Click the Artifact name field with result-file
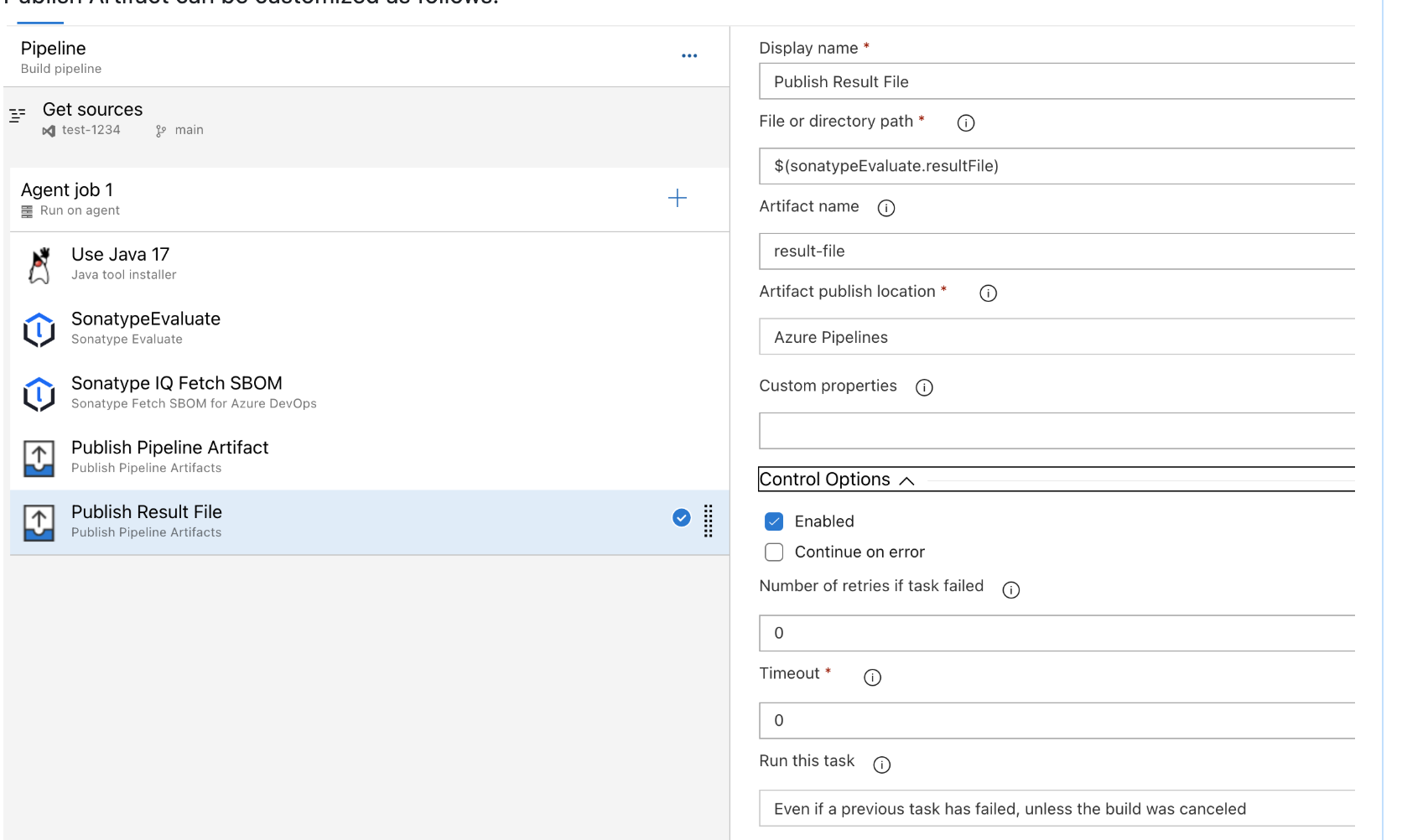Image resolution: width=1402 pixels, height=840 pixels. tap(1057, 251)
